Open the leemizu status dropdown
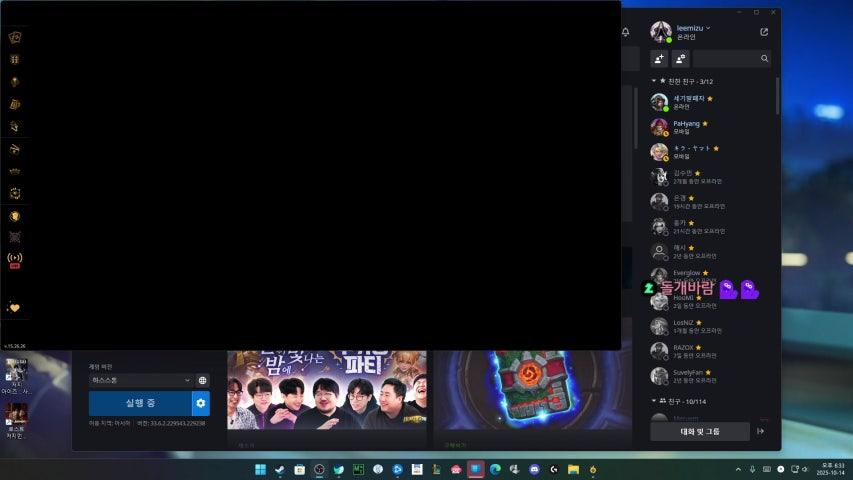 coord(694,28)
